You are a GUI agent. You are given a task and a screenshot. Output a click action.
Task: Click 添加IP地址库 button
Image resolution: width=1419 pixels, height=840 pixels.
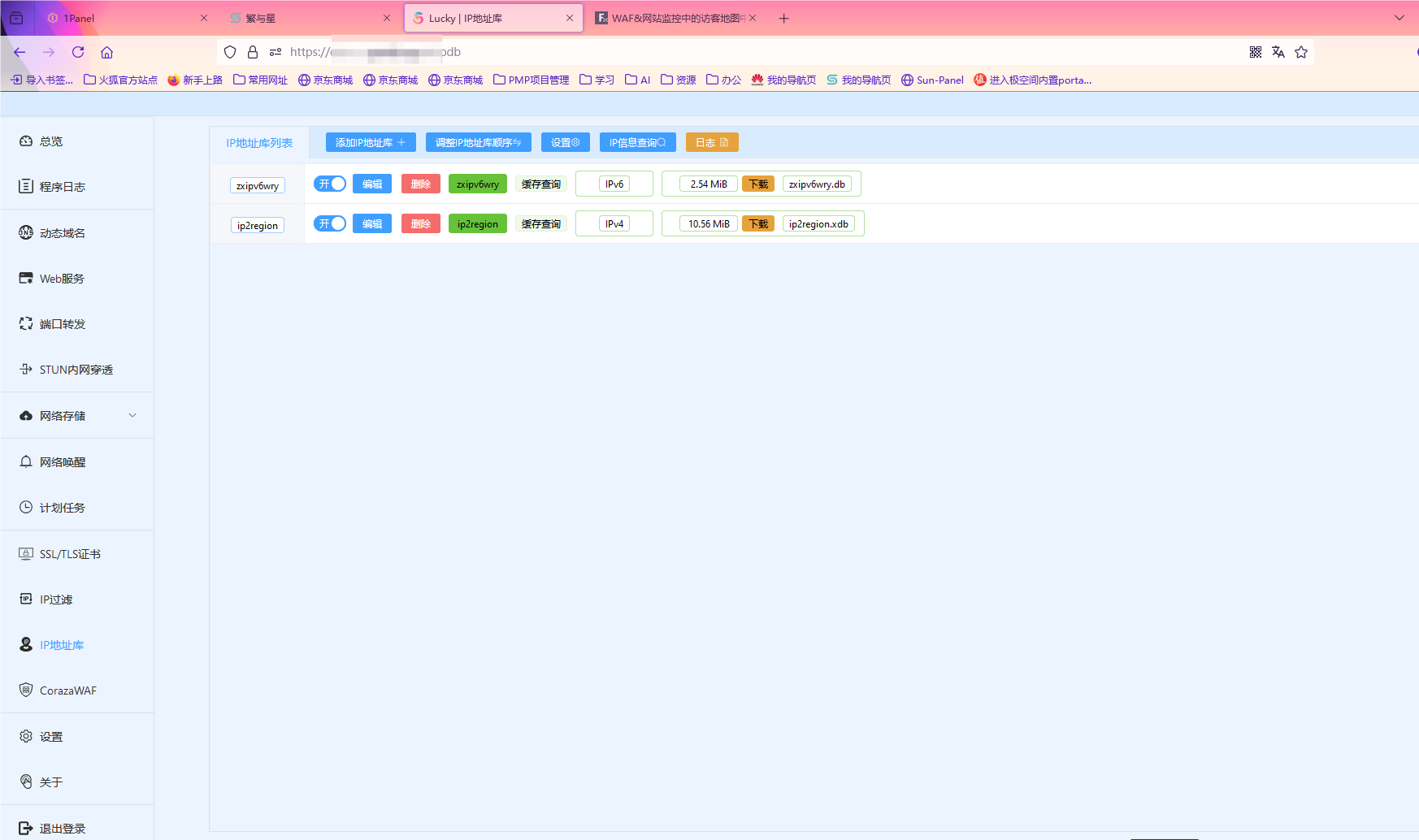(371, 142)
